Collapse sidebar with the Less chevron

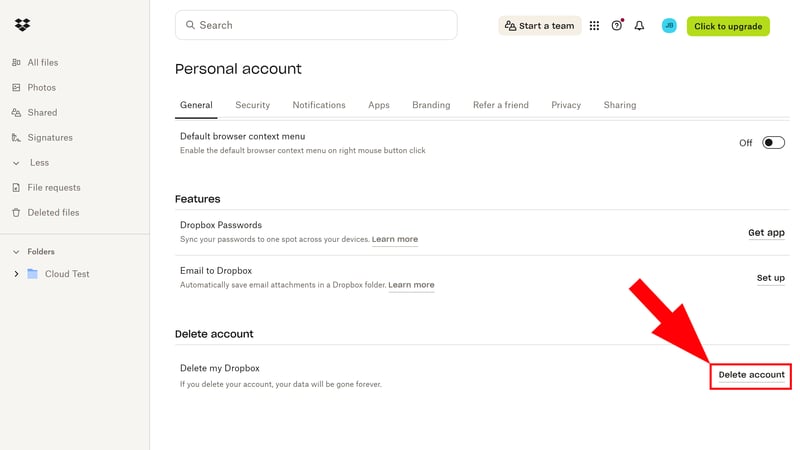point(16,163)
